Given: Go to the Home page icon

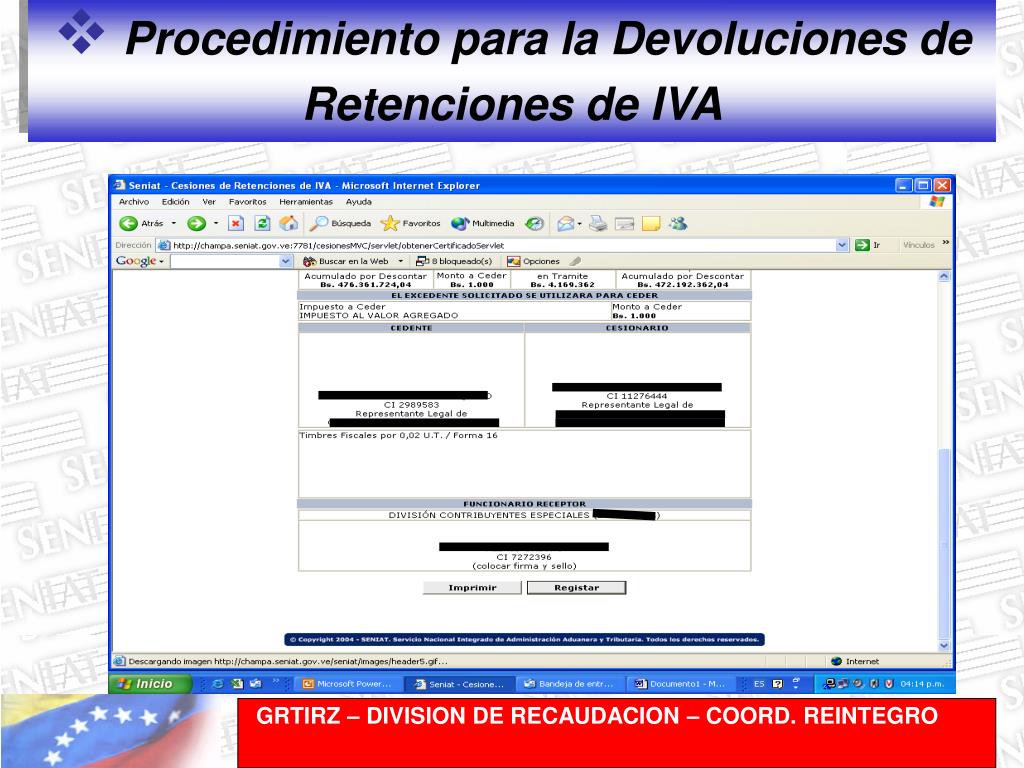Looking at the screenshot, I should pos(288,223).
